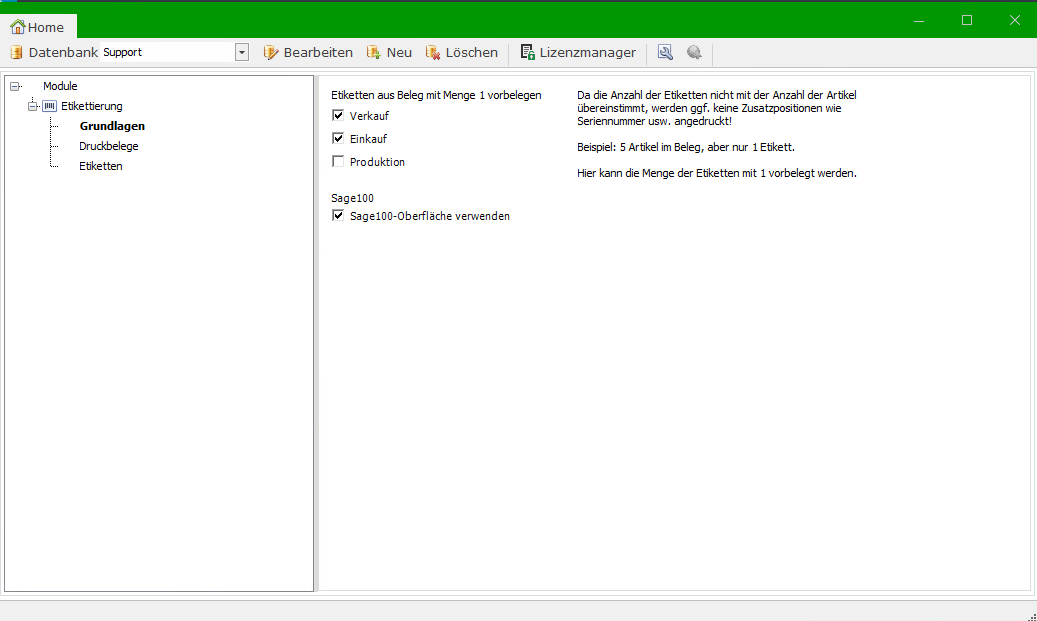
Task: Select Grundlagen in the module tree
Action: pyautogui.click(x=112, y=126)
